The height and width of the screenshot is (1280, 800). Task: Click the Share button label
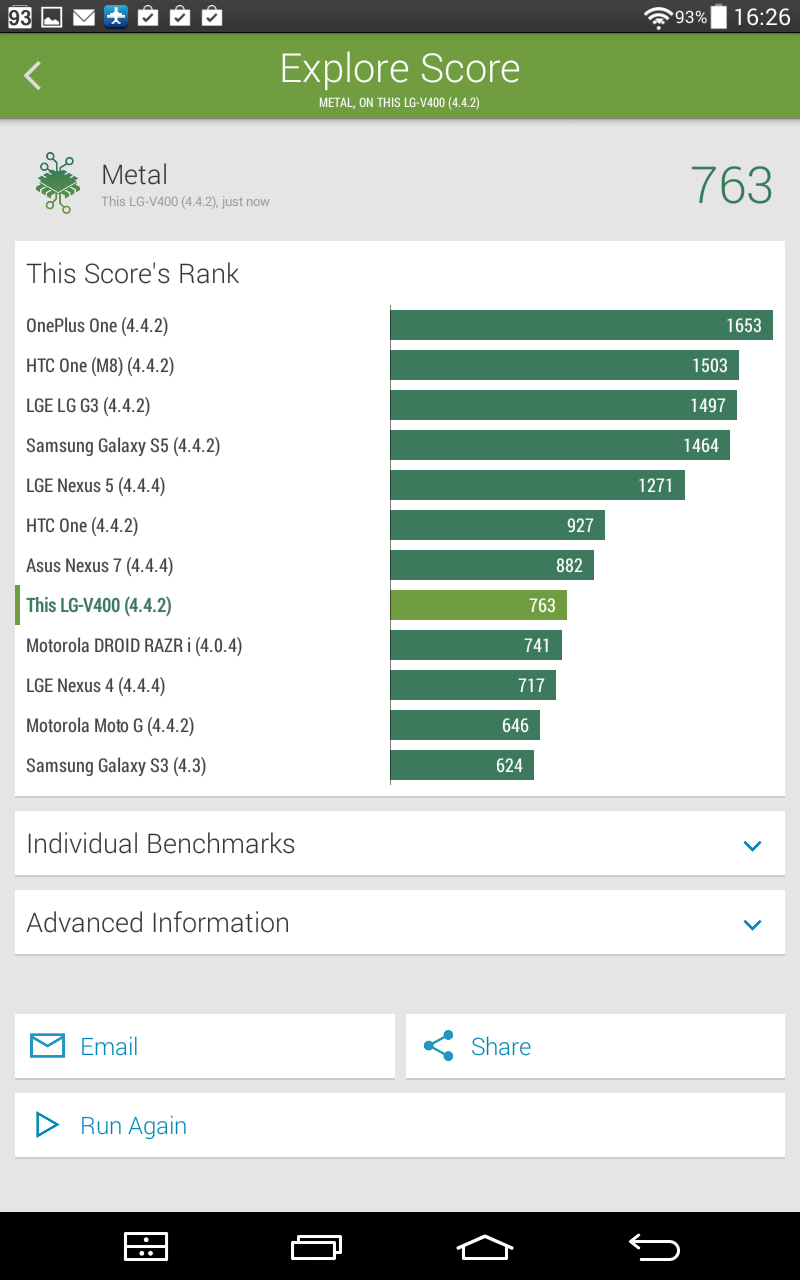tap(501, 1046)
